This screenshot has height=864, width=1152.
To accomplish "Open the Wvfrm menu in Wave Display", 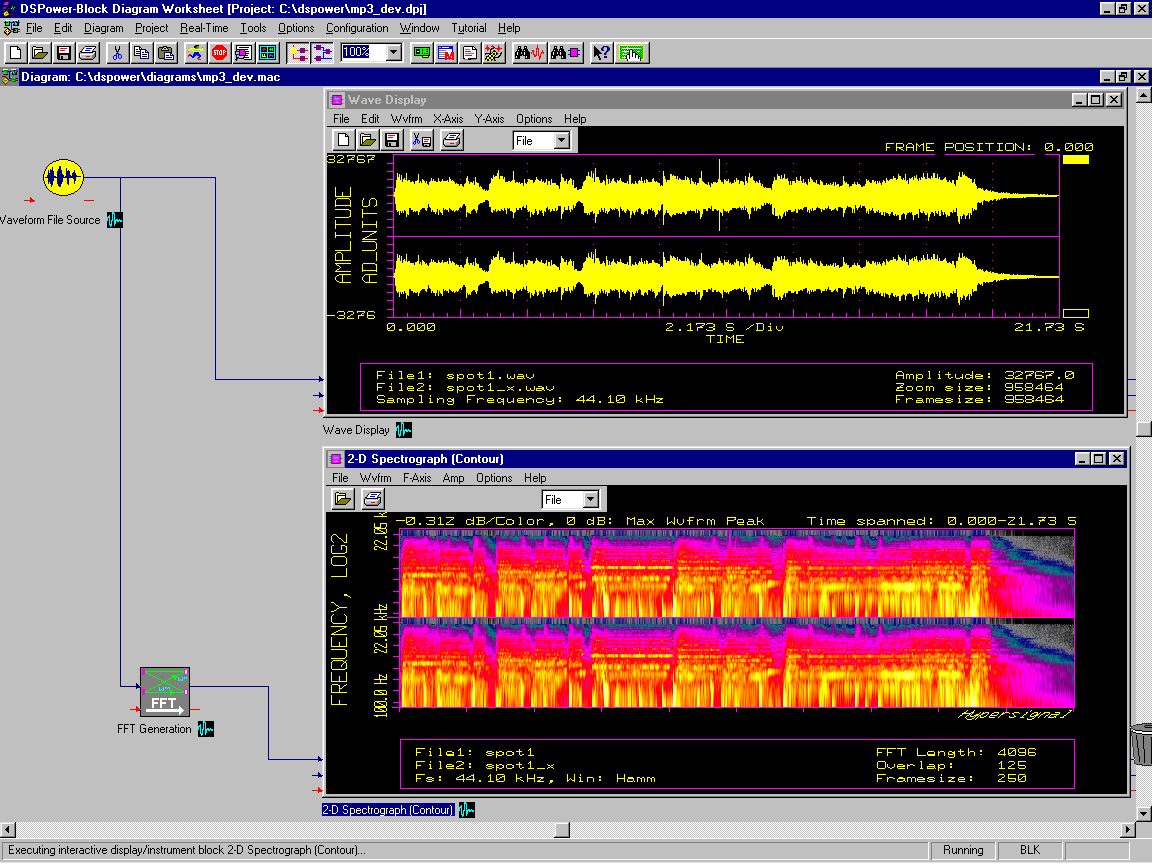I will [x=406, y=119].
